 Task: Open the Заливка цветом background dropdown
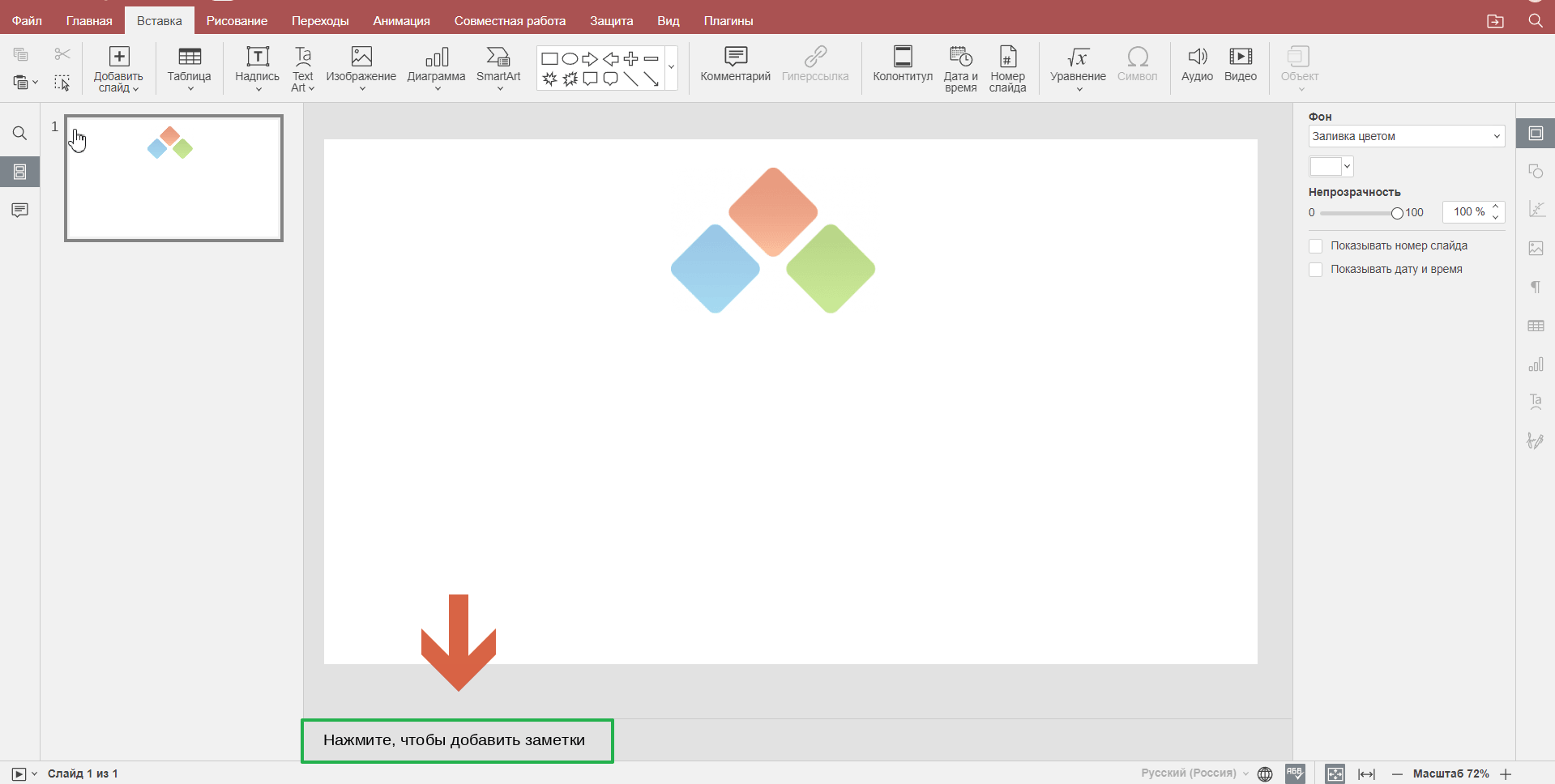pos(1406,136)
